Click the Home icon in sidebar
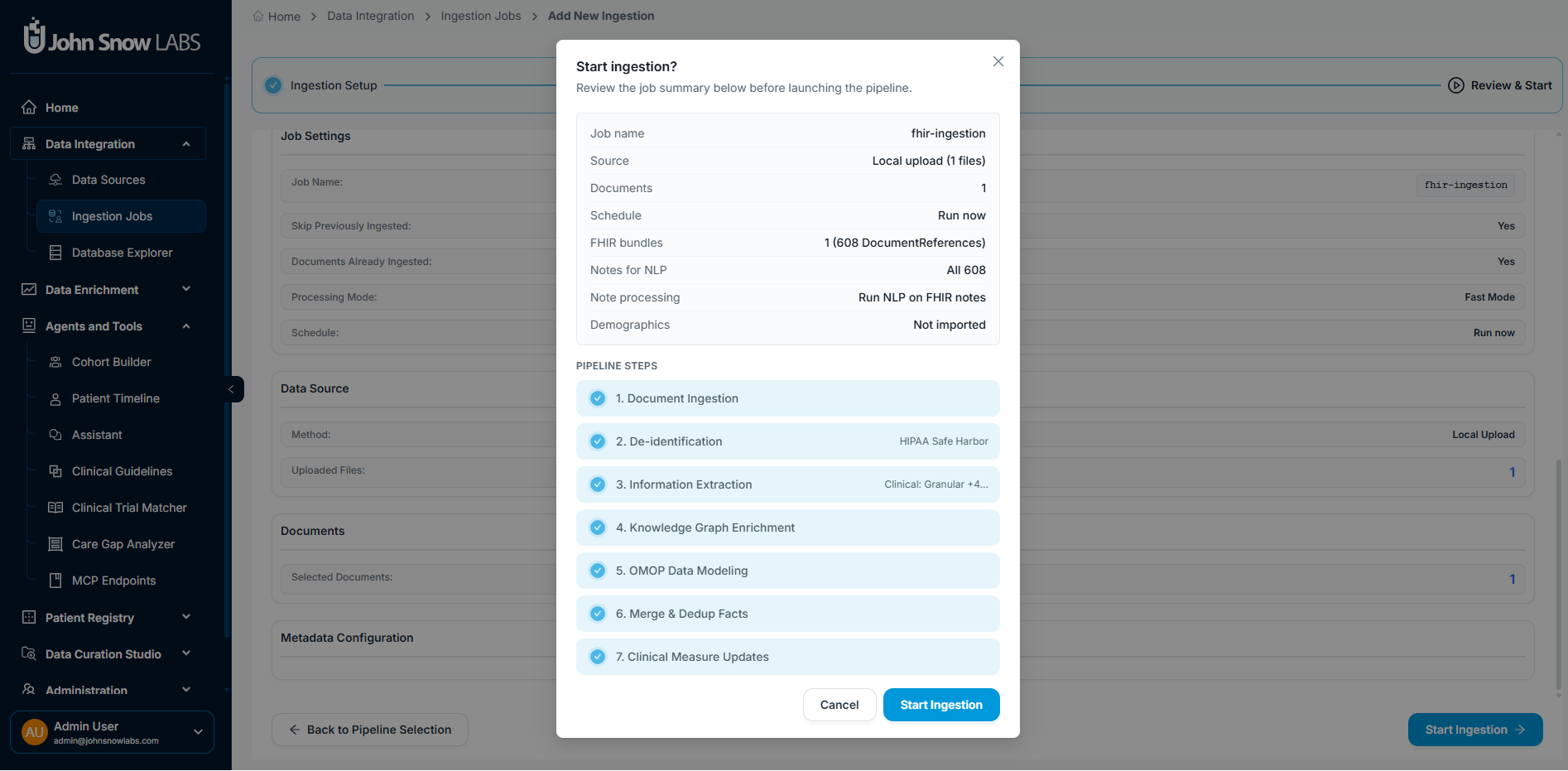Screen dimensions: 1568x771 pos(29,108)
